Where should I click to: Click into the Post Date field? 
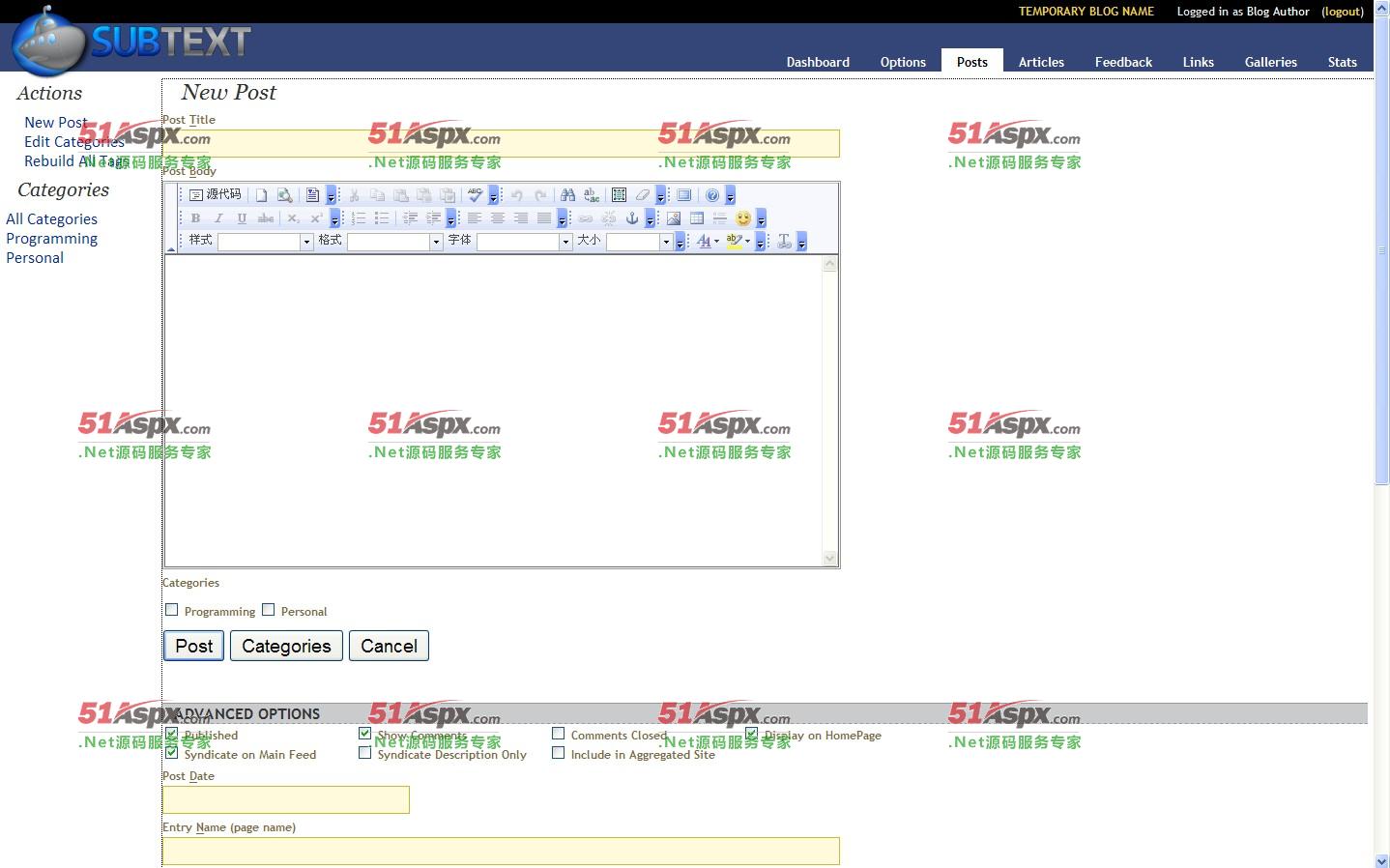pos(286,799)
